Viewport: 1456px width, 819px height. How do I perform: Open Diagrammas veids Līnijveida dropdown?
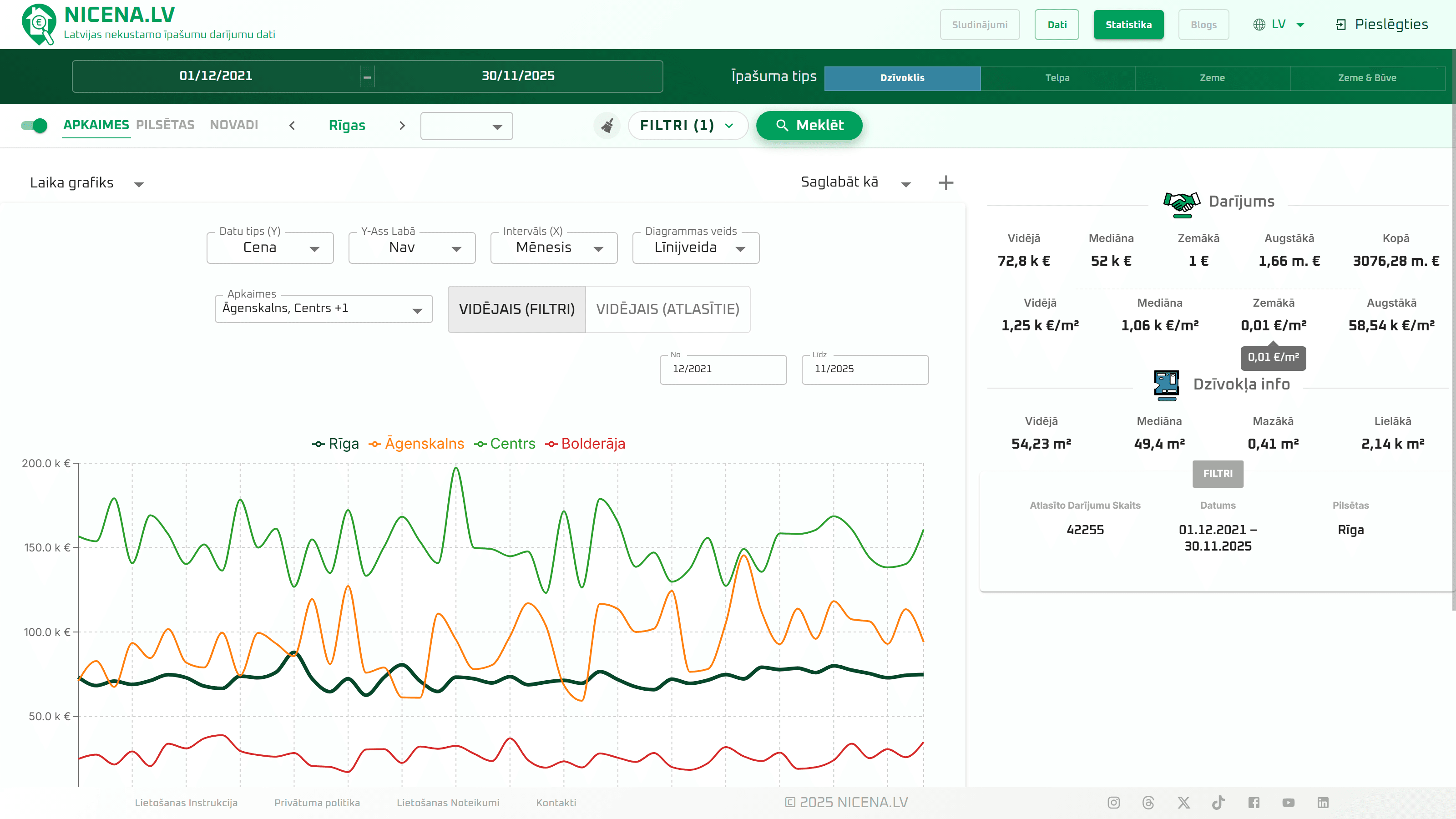(696, 248)
